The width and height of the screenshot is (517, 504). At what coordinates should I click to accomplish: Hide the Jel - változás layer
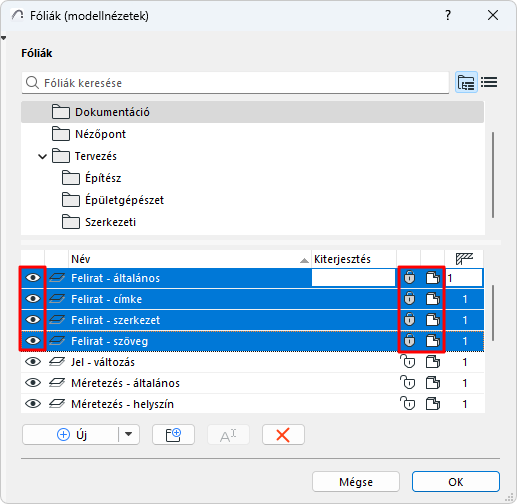click(33, 362)
